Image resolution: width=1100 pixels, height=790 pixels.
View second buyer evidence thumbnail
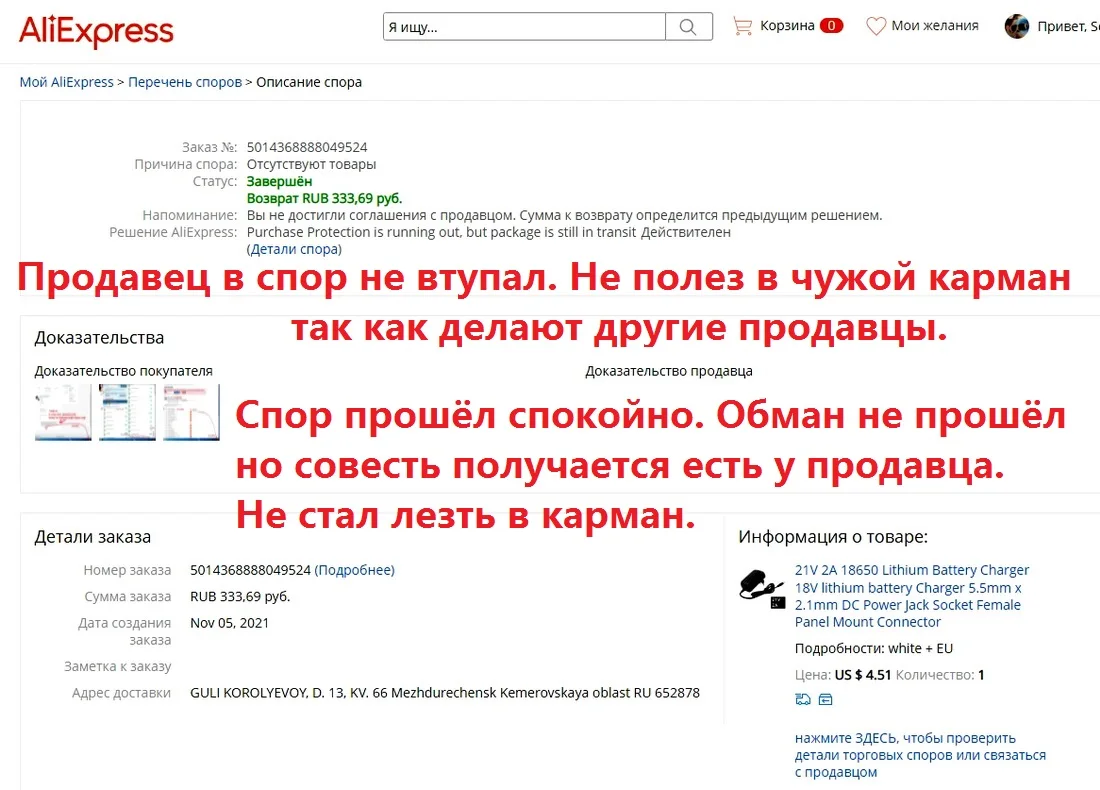pos(128,413)
